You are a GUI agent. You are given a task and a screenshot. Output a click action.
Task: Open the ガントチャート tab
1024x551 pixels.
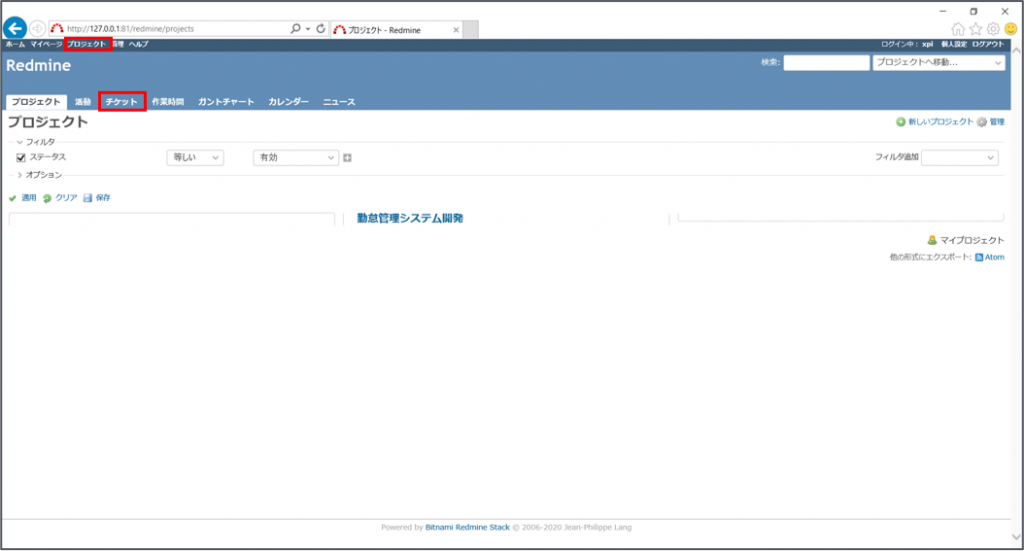coord(226,102)
